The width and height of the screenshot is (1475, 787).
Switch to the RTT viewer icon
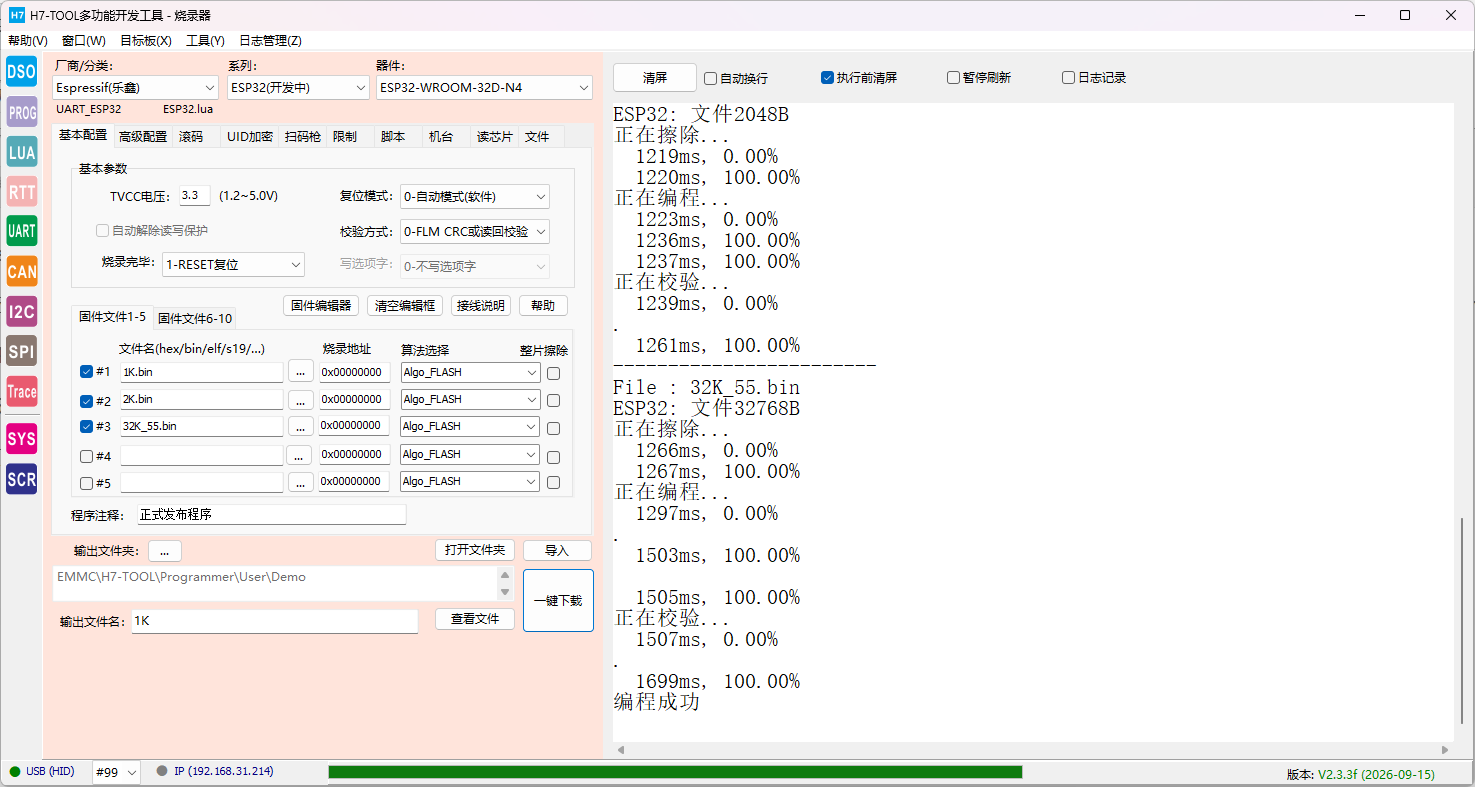(x=22, y=191)
